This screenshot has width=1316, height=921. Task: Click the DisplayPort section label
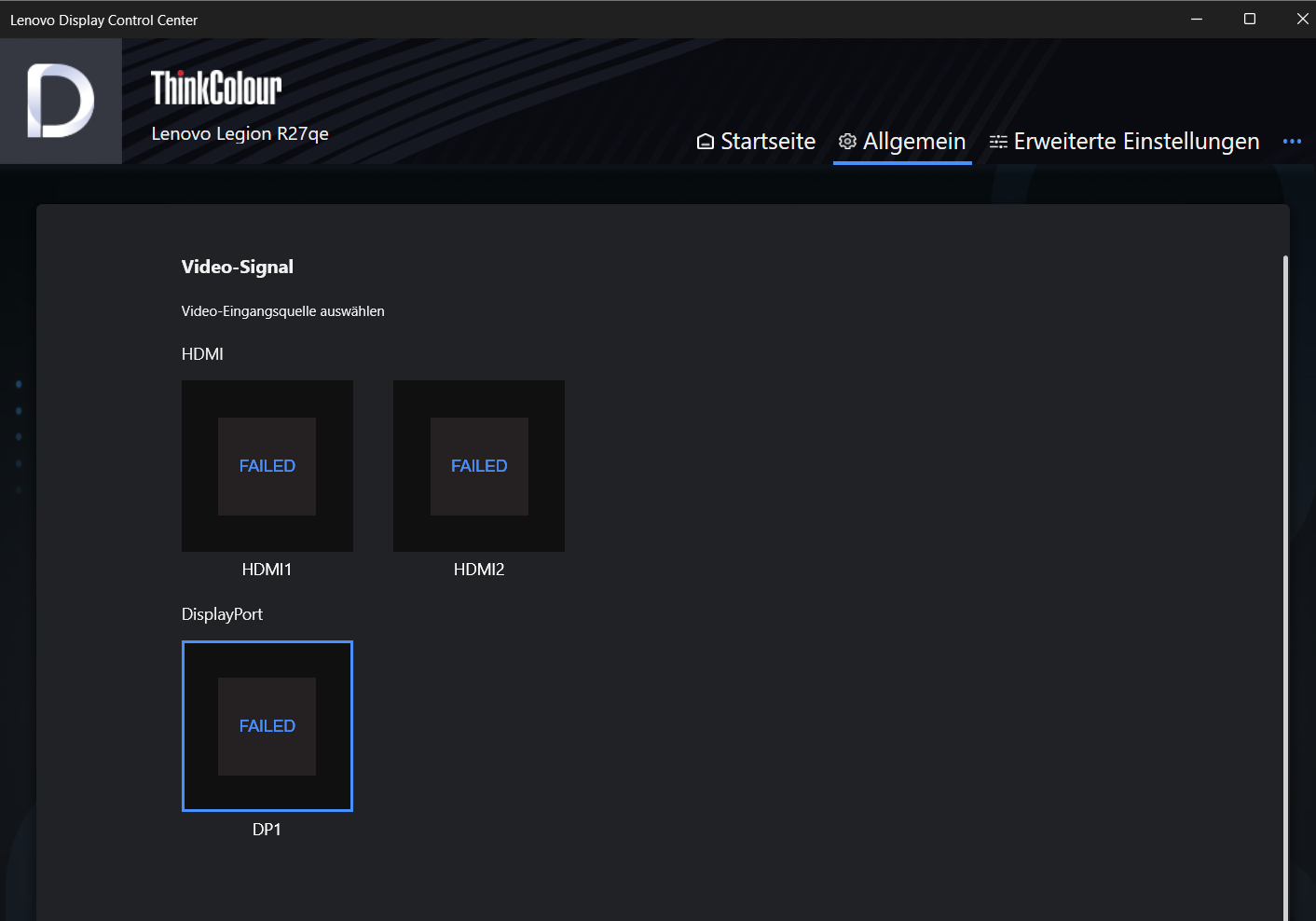point(222,614)
